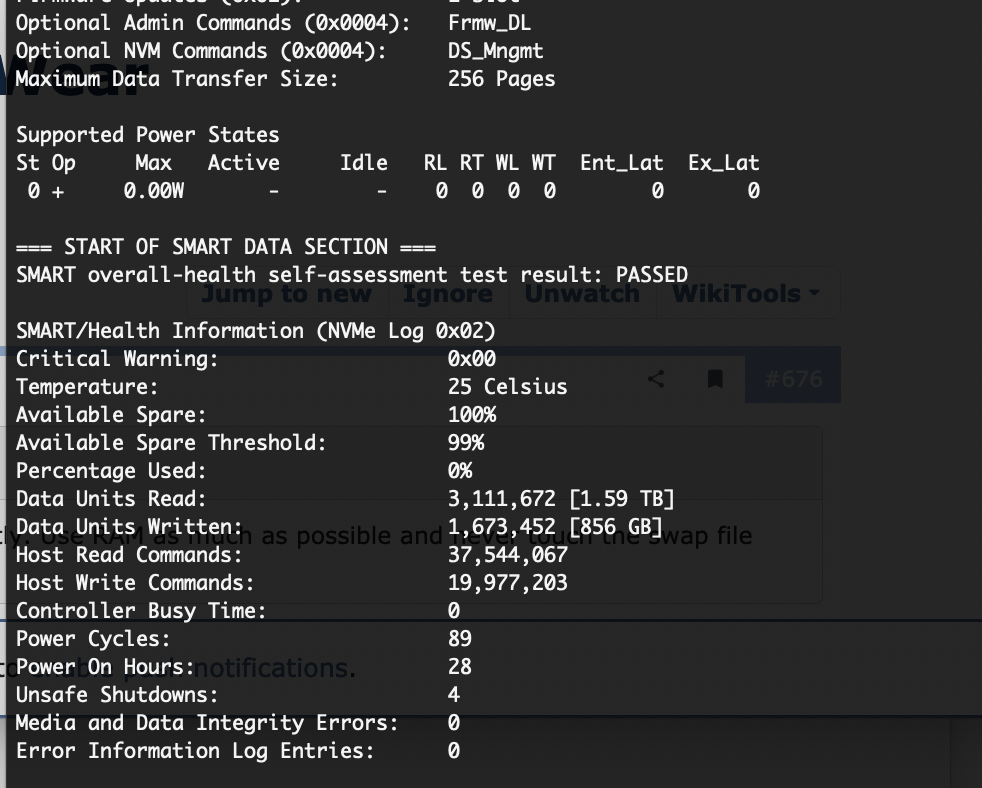Click the '99%' spare threshold value
The height and width of the screenshot is (788, 982).
pyautogui.click(x=466, y=443)
